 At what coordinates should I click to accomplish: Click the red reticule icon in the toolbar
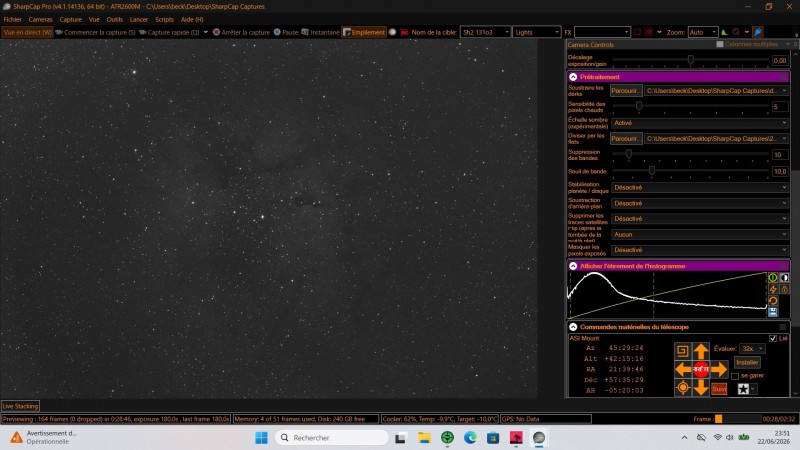point(648,32)
